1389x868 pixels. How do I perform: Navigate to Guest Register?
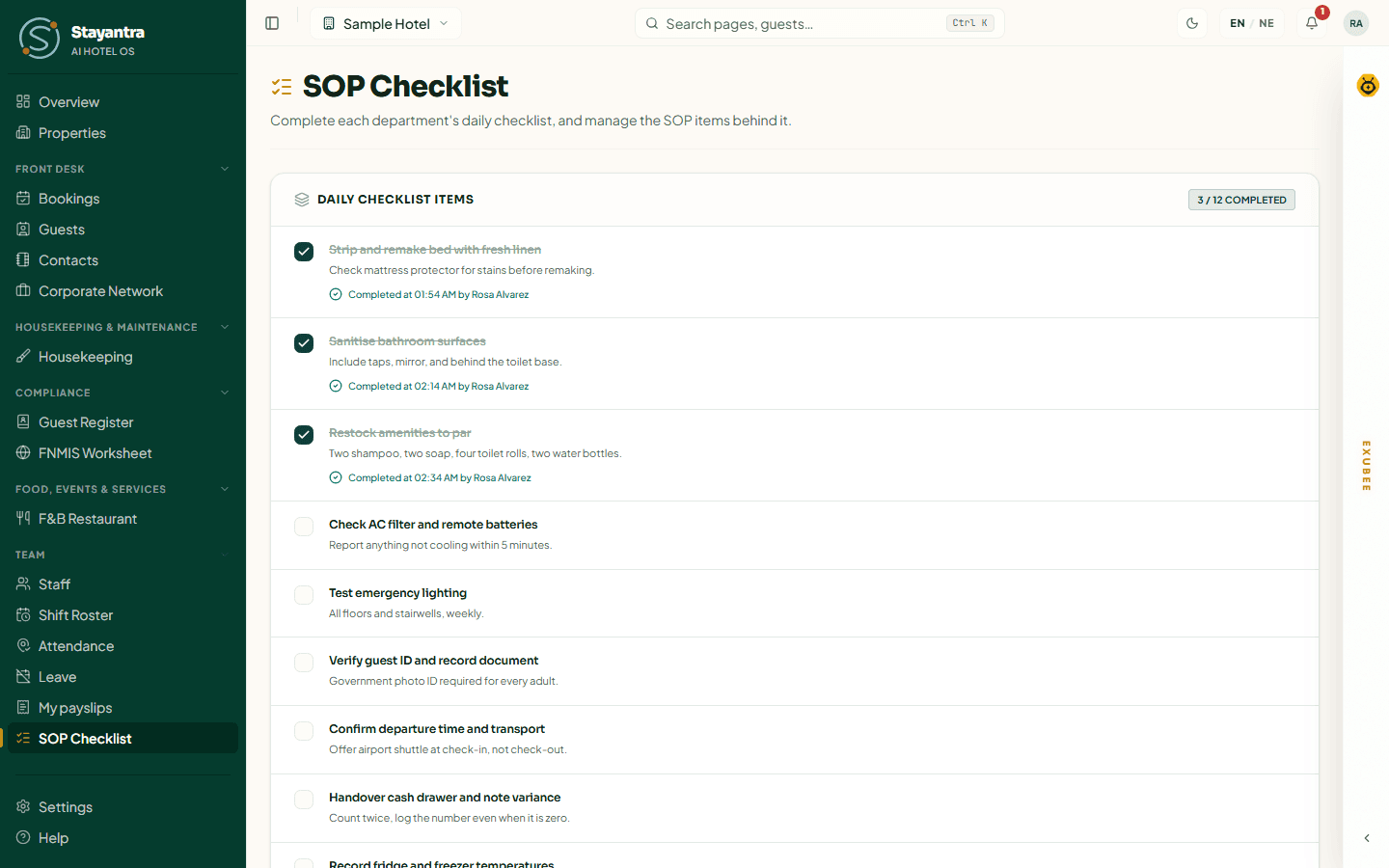click(x=123, y=422)
